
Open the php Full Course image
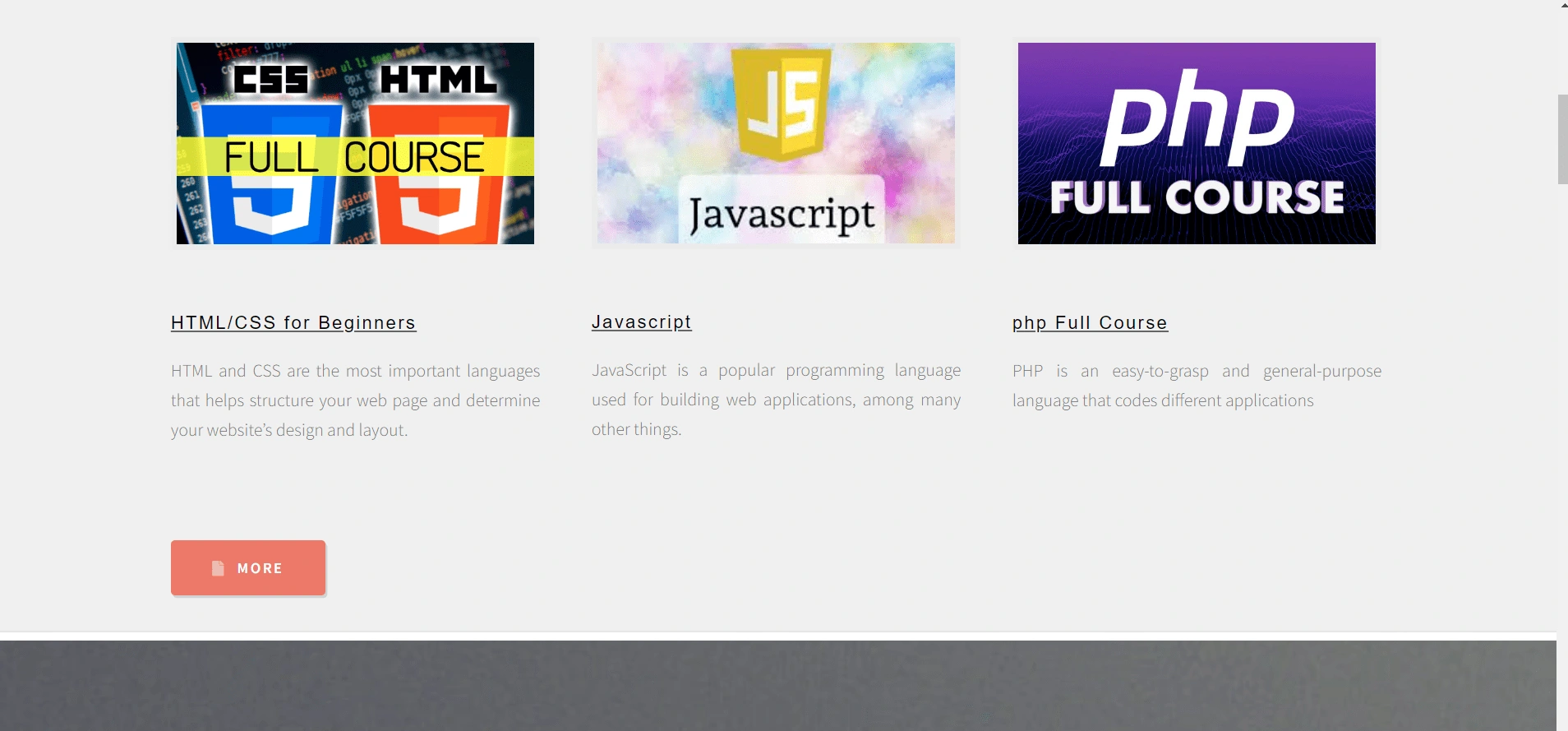pyautogui.click(x=1197, y=143)
